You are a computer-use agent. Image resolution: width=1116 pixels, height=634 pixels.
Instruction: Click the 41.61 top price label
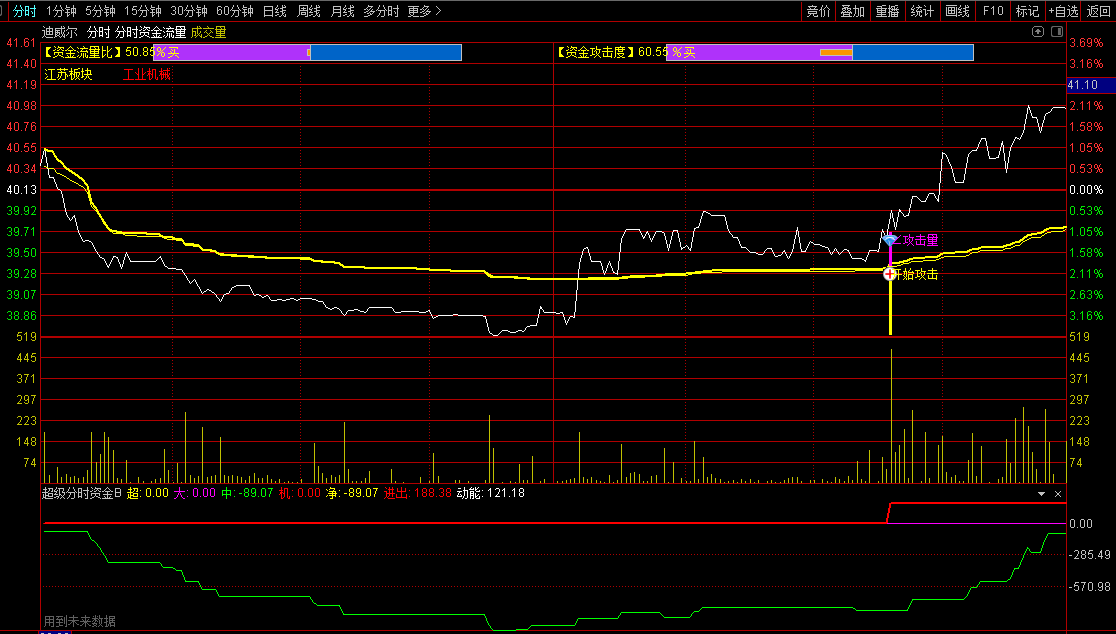(21, 43)
